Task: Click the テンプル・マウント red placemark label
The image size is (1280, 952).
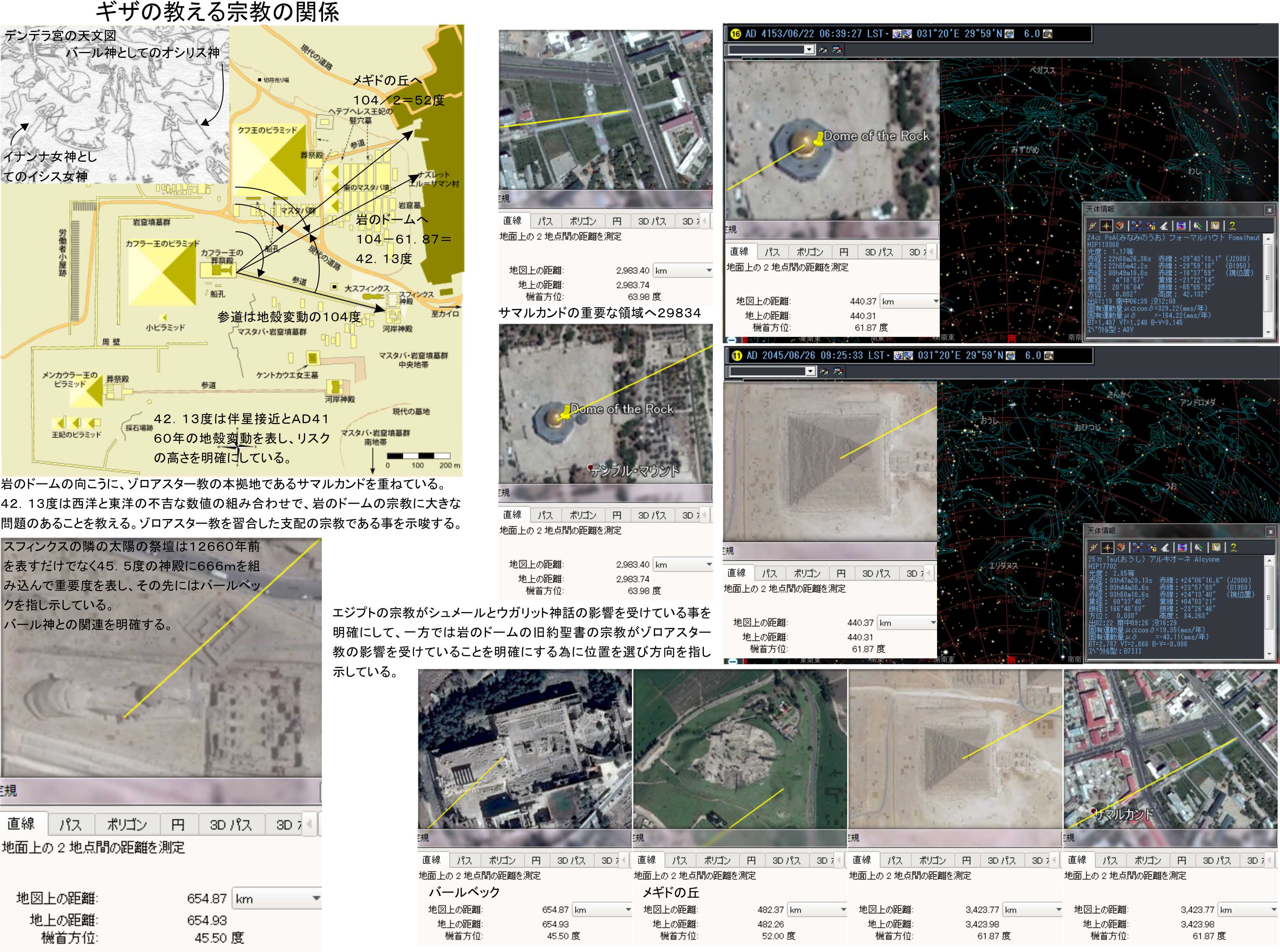Action: [x=634, y=471]
